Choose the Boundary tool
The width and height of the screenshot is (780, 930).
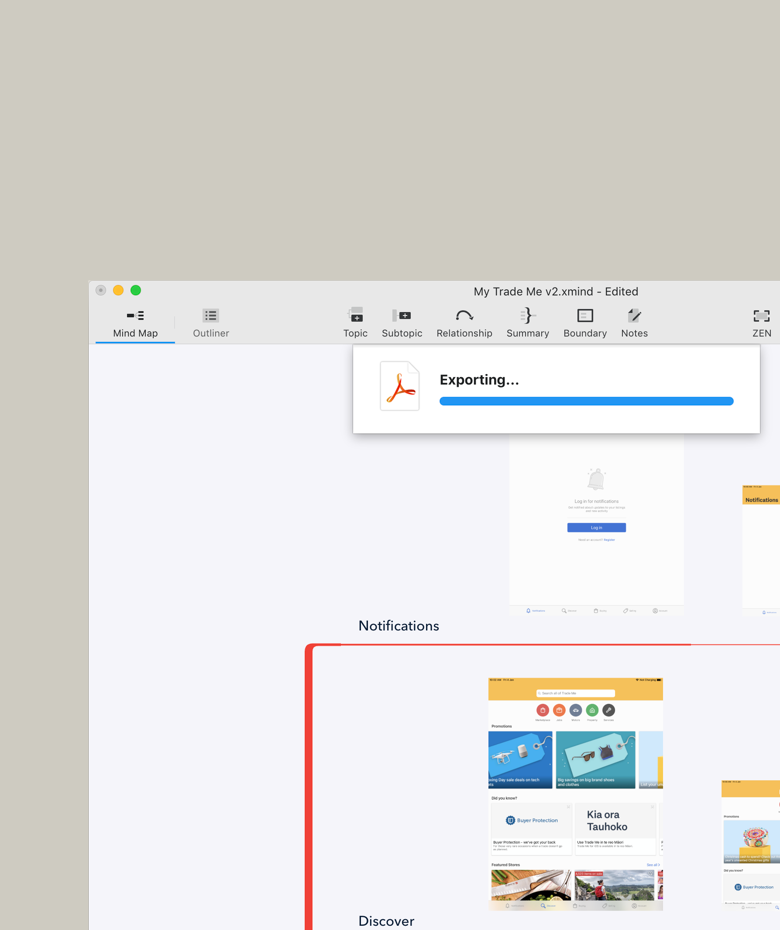coord(585,323)
